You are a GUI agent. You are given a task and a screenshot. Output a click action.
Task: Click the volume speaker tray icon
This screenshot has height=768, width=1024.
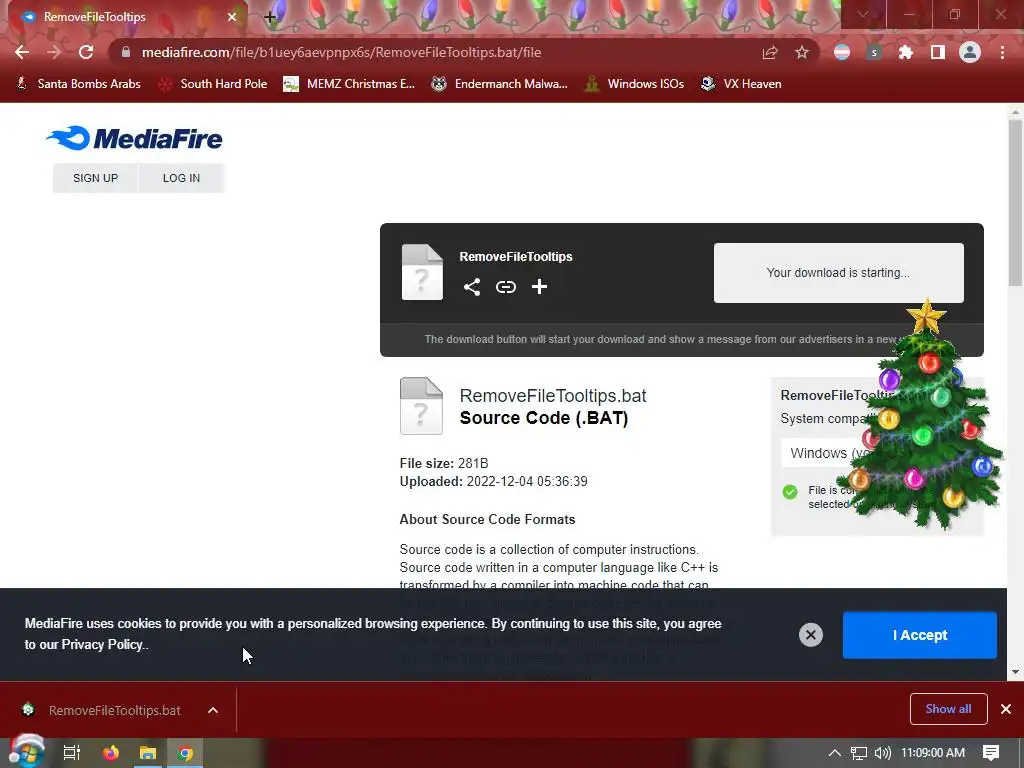tap(882, 753)
